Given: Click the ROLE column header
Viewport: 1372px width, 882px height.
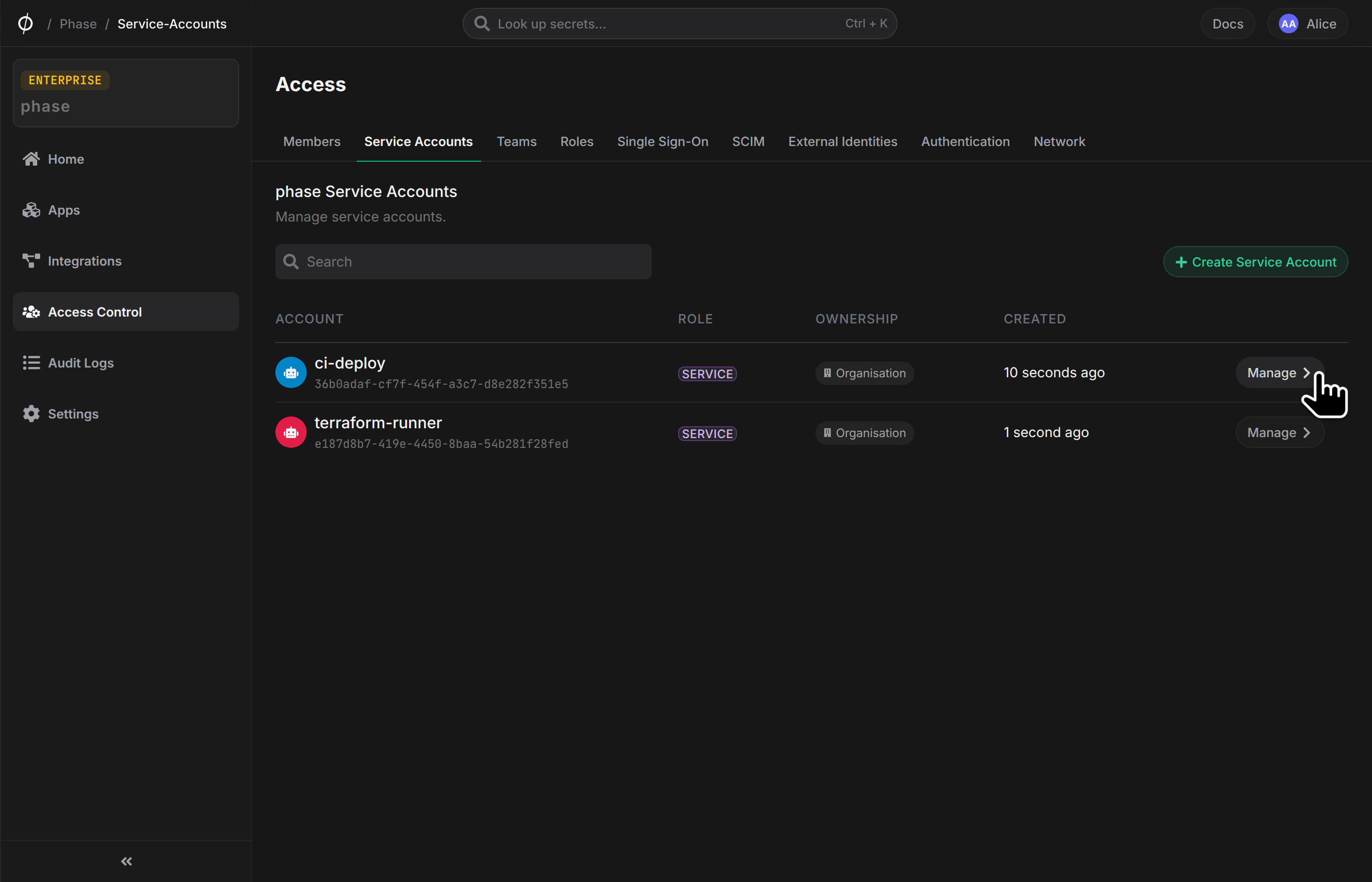Looking at the screenshot, I should click(695, 318).
